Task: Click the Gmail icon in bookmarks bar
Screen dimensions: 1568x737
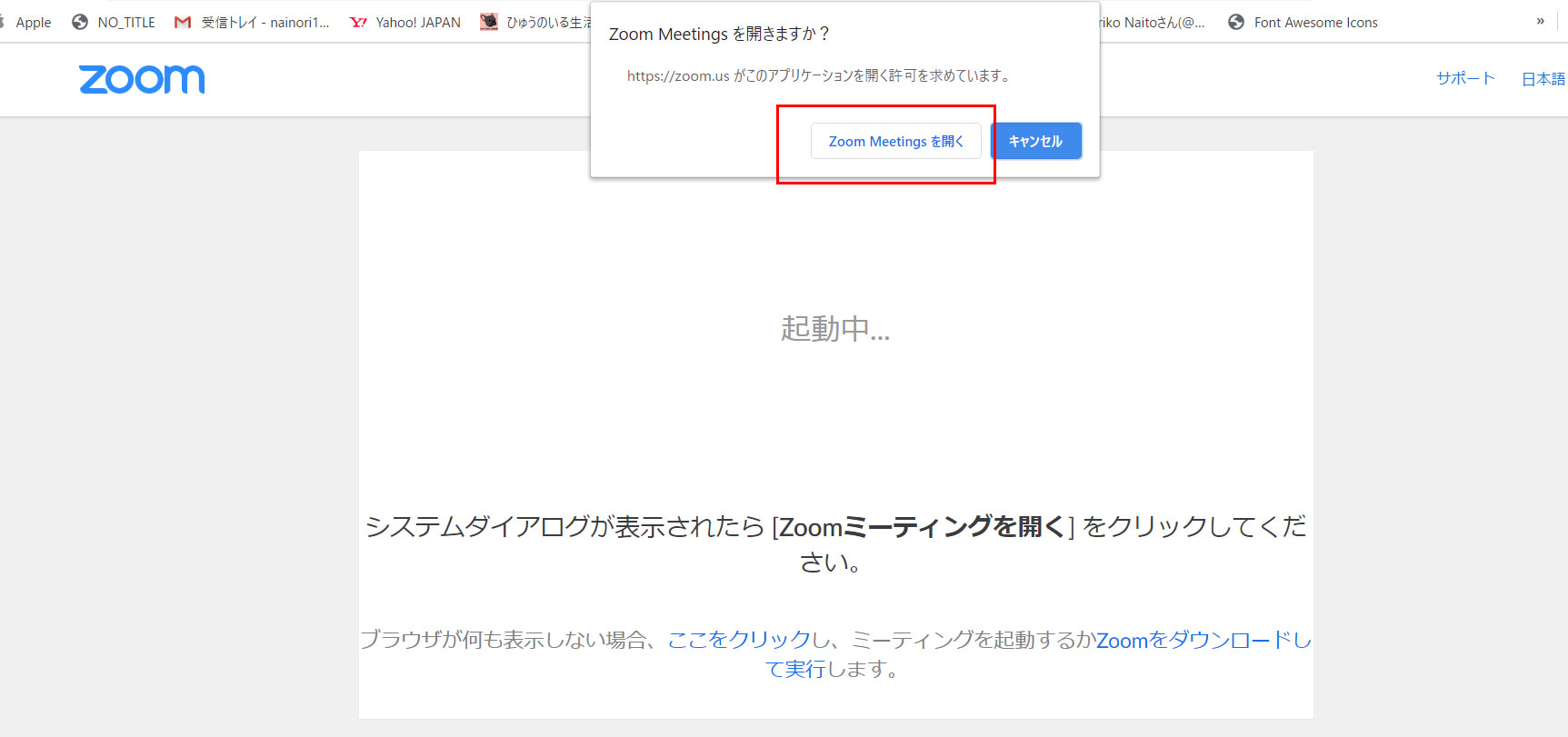Action: tap(183, 22)
